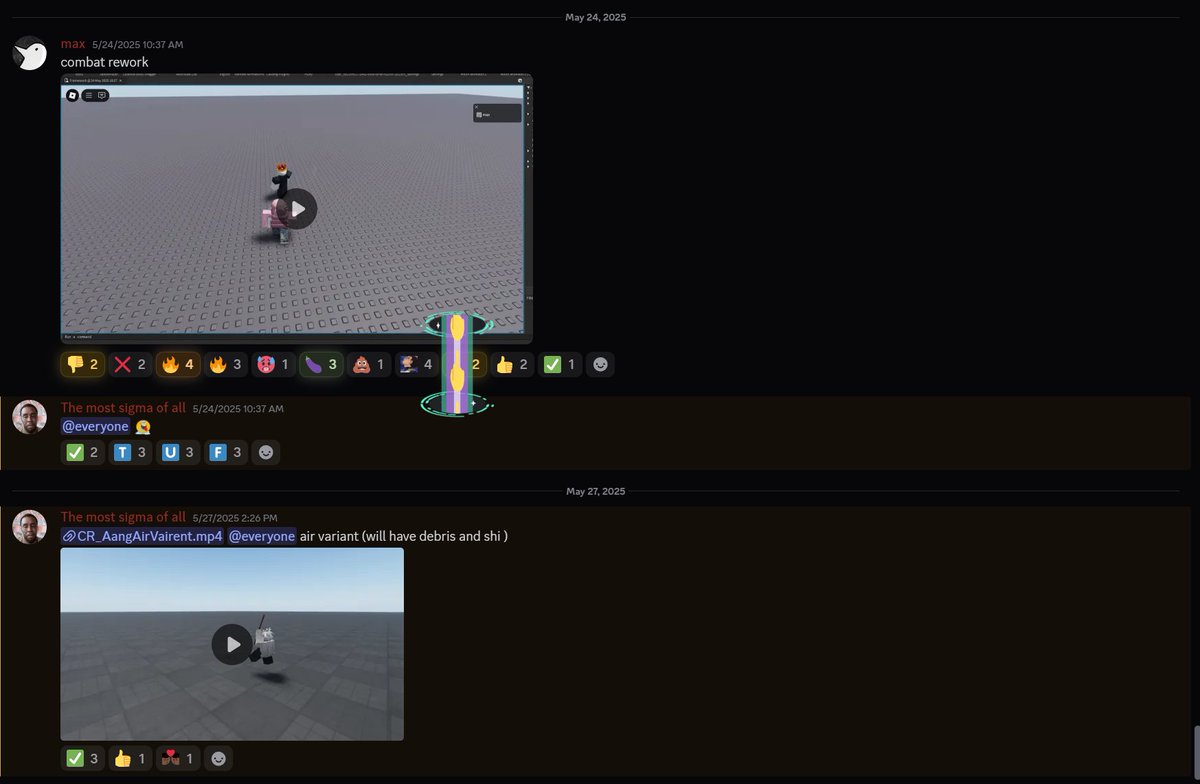Play the CR_AangAirVairent video
1200x784 pixels.
[232, 644]
